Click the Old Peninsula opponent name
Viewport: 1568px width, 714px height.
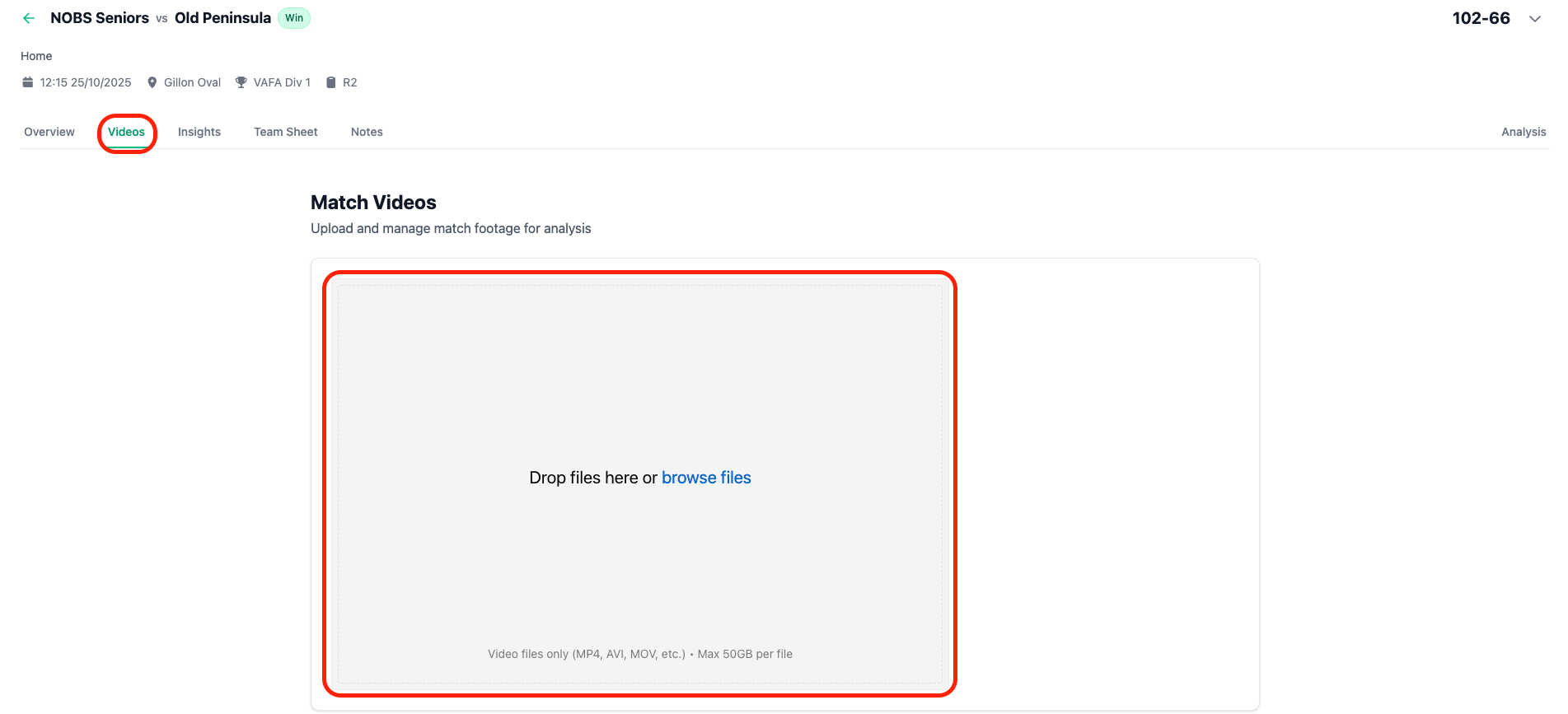[222, 18]
